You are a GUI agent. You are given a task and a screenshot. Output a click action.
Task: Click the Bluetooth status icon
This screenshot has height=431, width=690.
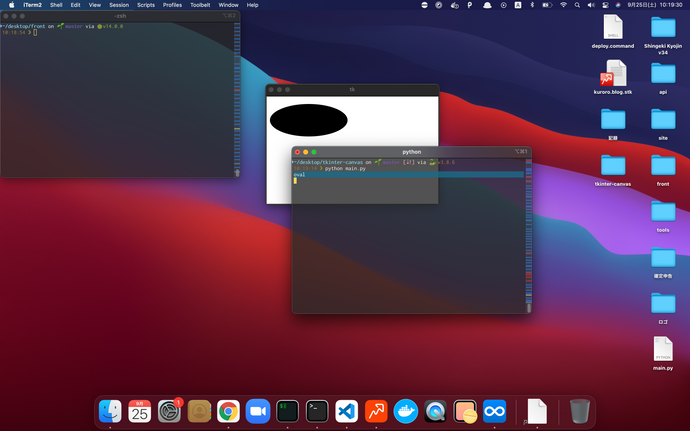click(532, 5)
